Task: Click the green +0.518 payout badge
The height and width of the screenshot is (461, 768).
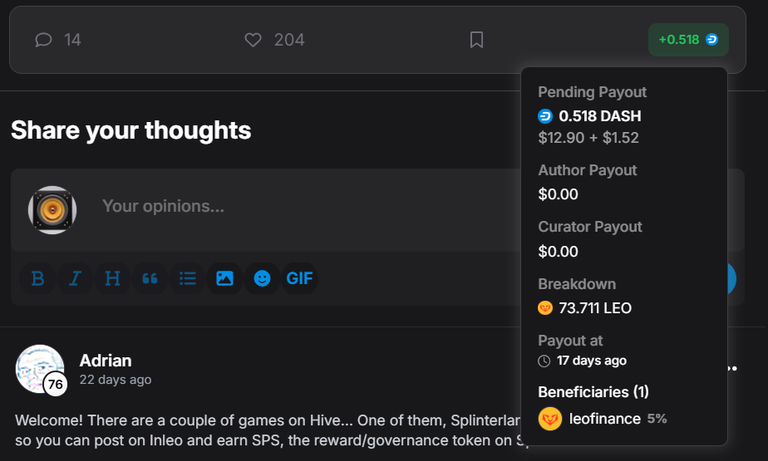Action: tap(688, 40)
